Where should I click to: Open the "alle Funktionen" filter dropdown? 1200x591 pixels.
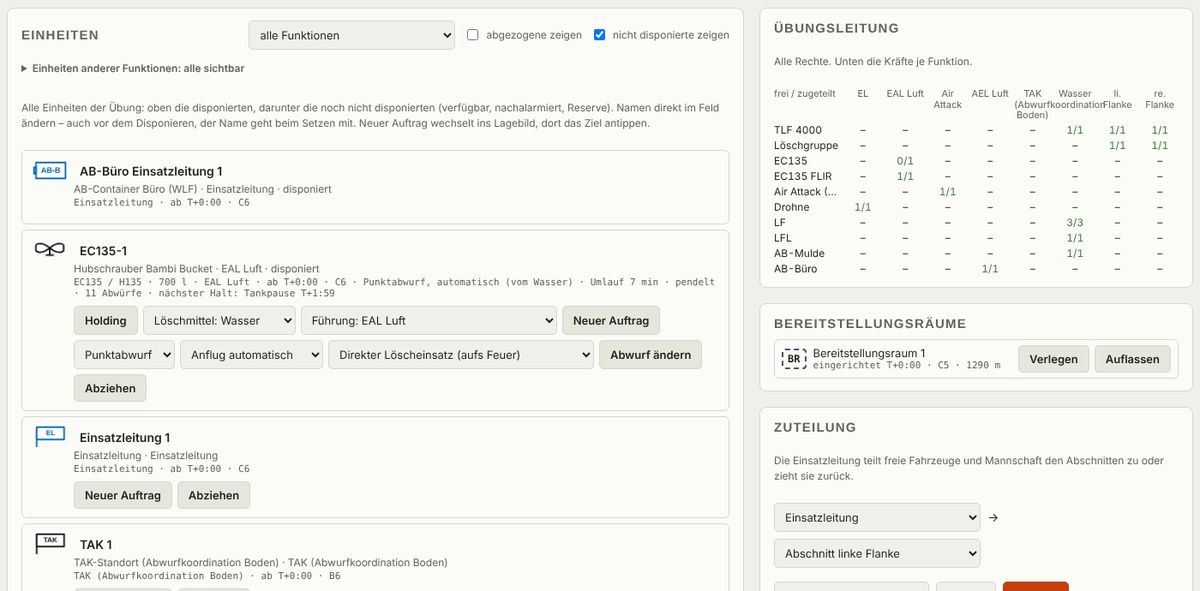[352, 35]
